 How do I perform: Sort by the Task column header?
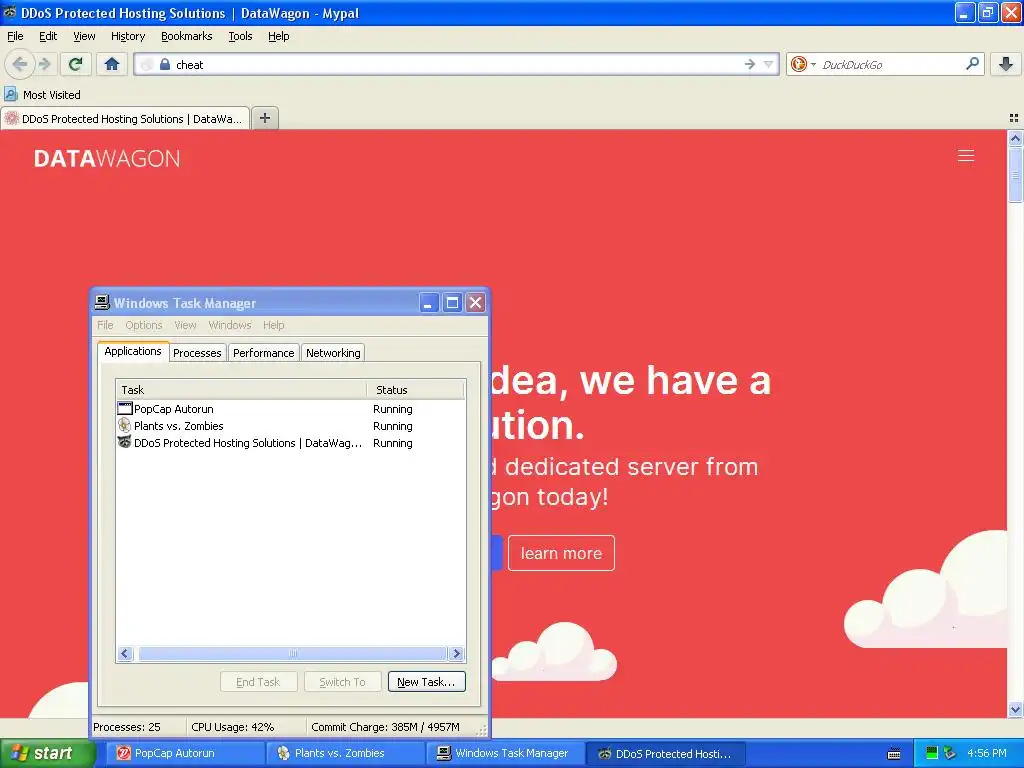point(241,390)
